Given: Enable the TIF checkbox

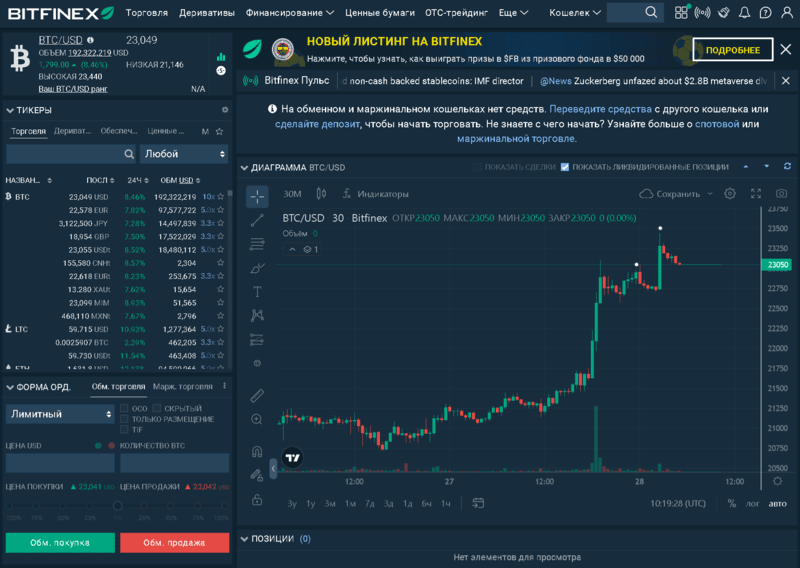Looking at the screenshot, I should click(124, 430).
